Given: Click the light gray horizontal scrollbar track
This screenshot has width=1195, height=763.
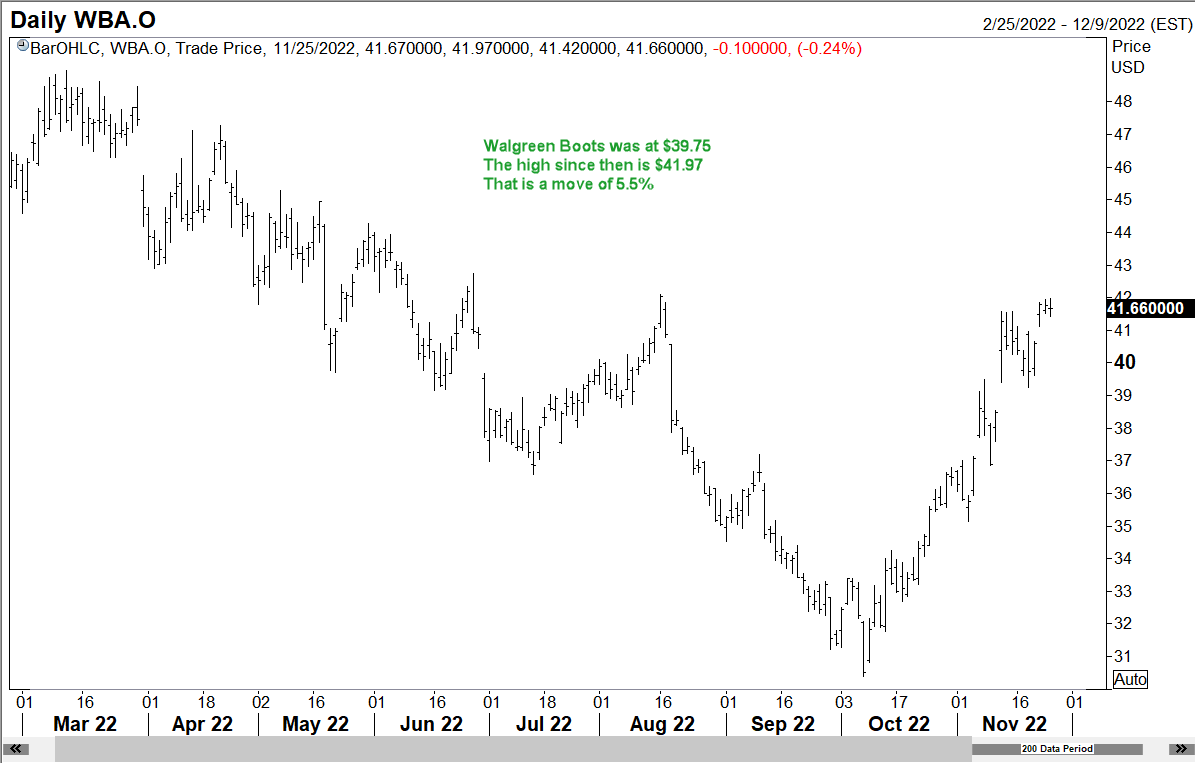Looking at the screenshot, I should click(x=513, y=750).
